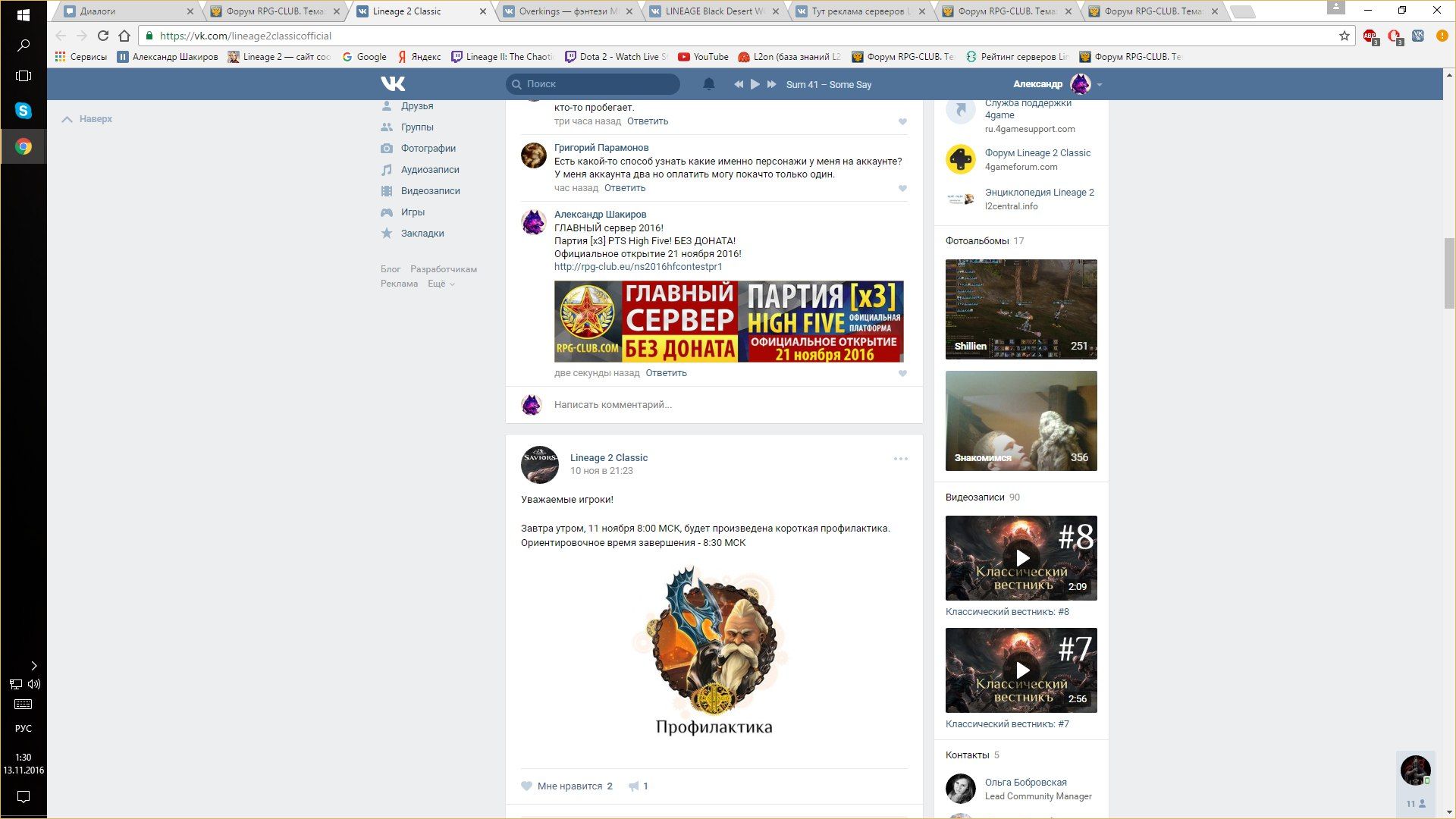Toggle 'Мне нравится' on Профилактика post
This screenshot has height=819, width=1456.
pyautogui.click(x=568, y=786)
